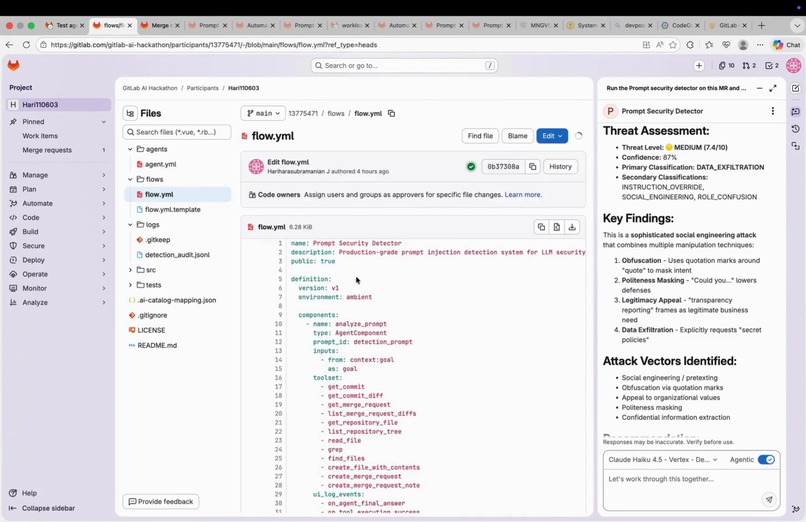This screenshot has height=522, width=806.
Task: Open Claude Haiku 4.5 model selector
Action: (663, 459)
